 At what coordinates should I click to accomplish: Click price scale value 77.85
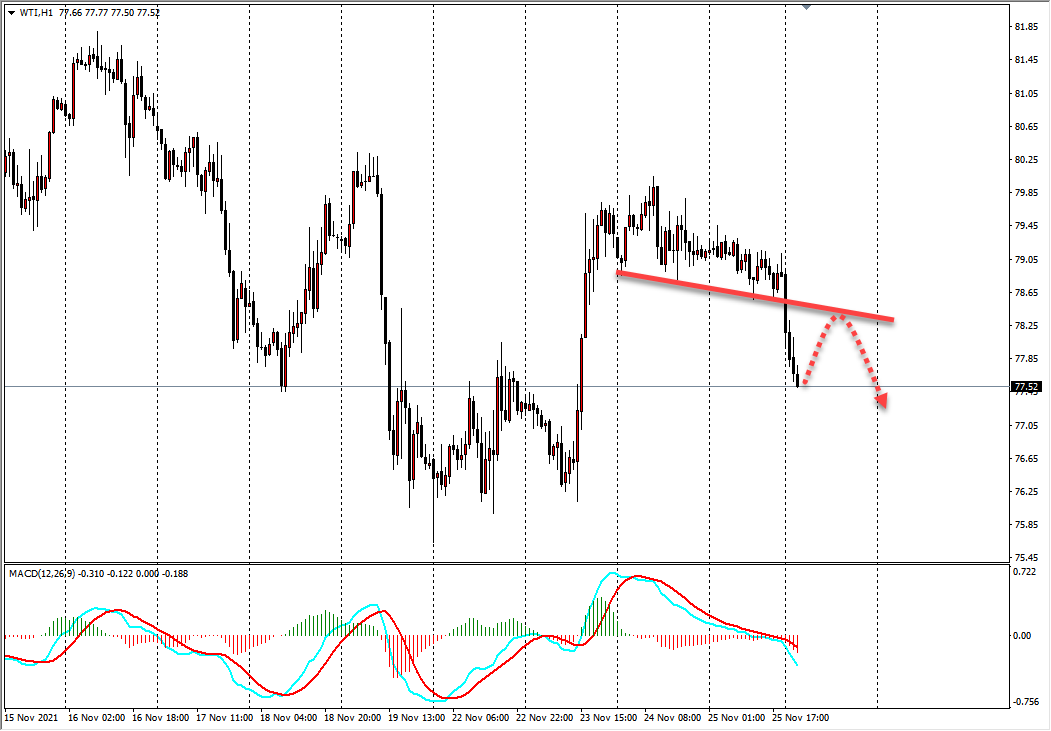coord(1026,358)
